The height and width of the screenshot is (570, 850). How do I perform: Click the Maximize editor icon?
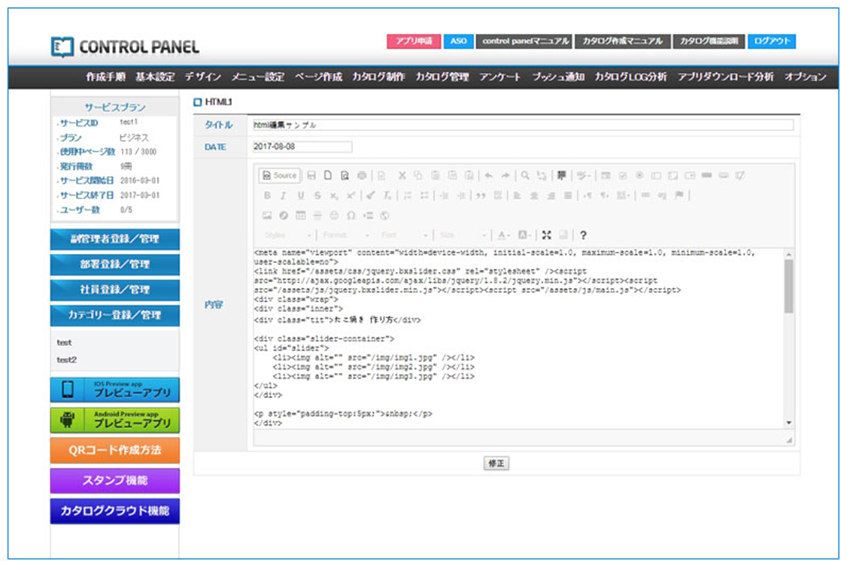click(x=546, y=235)
